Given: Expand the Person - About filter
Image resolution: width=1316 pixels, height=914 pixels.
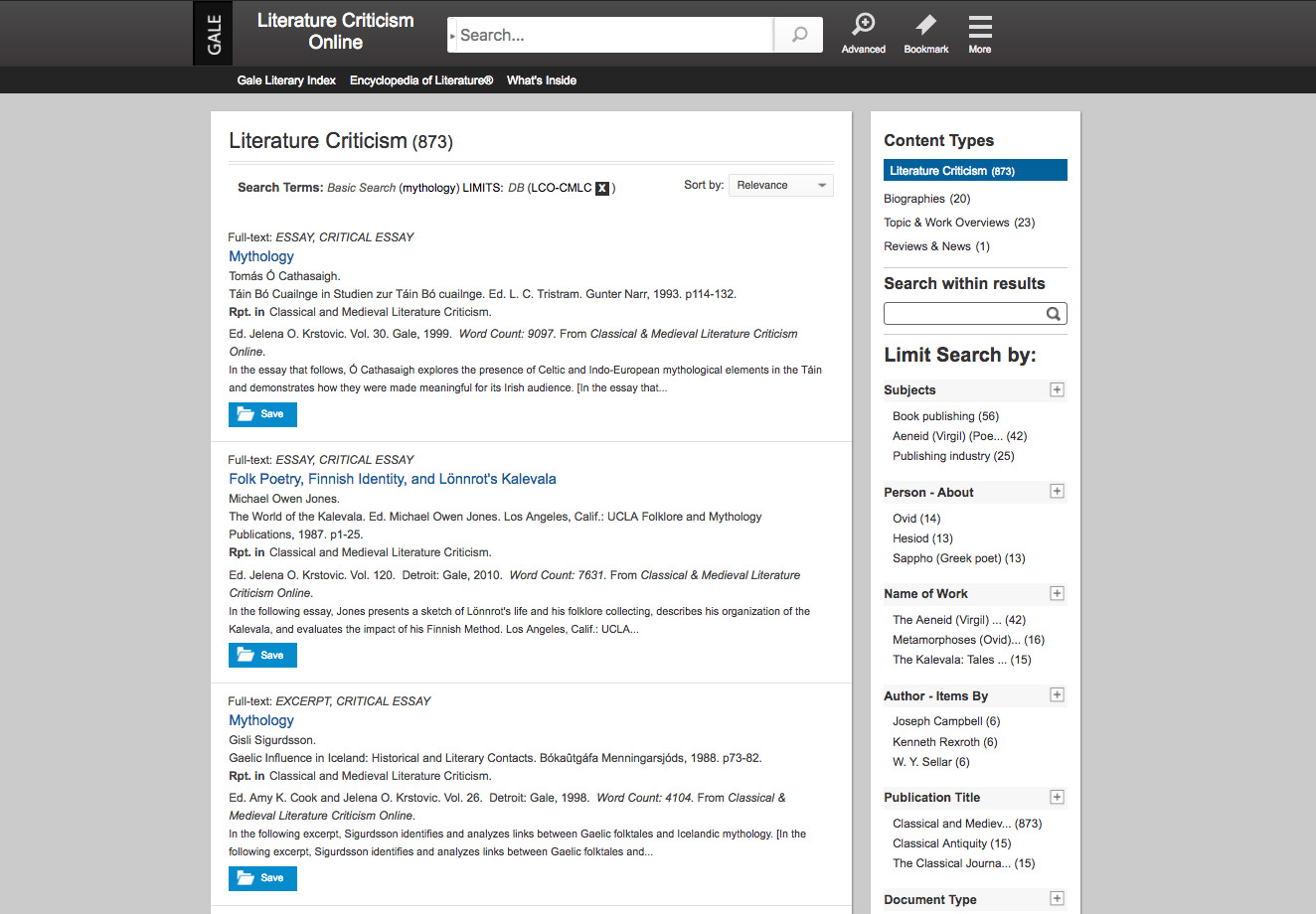Looking at the screenshot, I should 1057,491.
